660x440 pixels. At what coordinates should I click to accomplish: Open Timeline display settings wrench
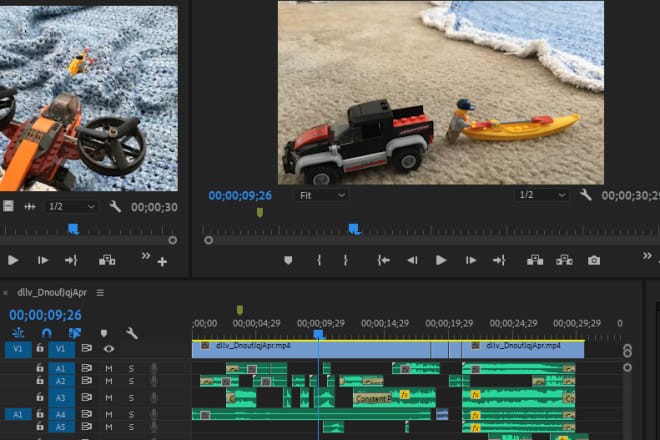tap(132, 333)
